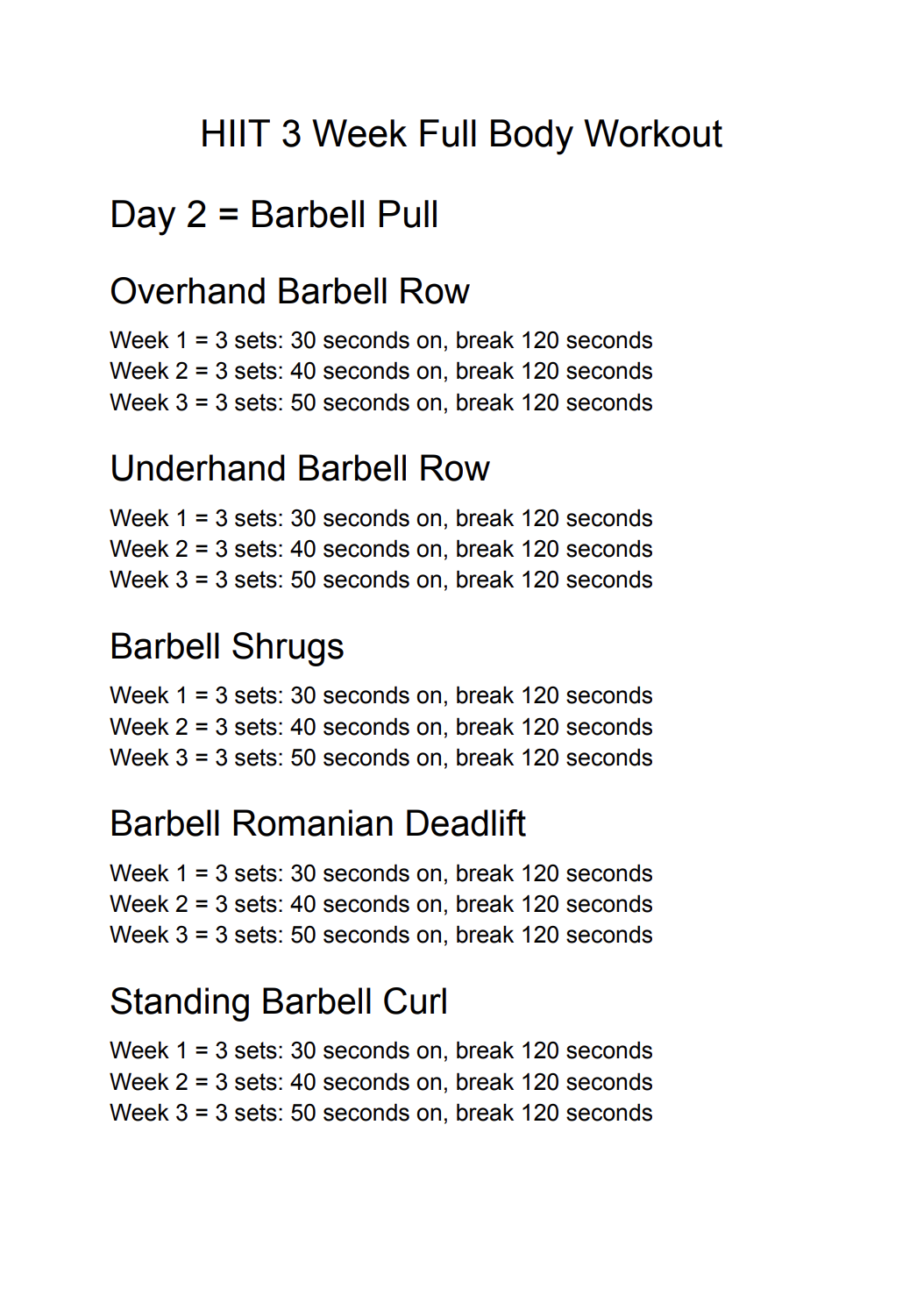Viewport: 924px width, 1310px height.
Task: Click the Barbell Shrugs heading
Action: pyautogui.click(x=226, y=646)
